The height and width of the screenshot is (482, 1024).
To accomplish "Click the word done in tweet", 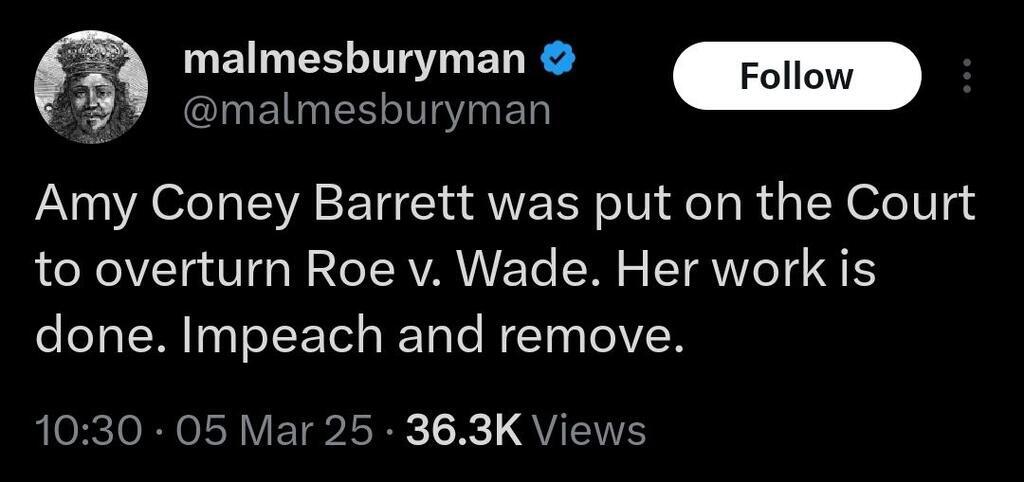I will pyautogui.click(x=105, y=334).
